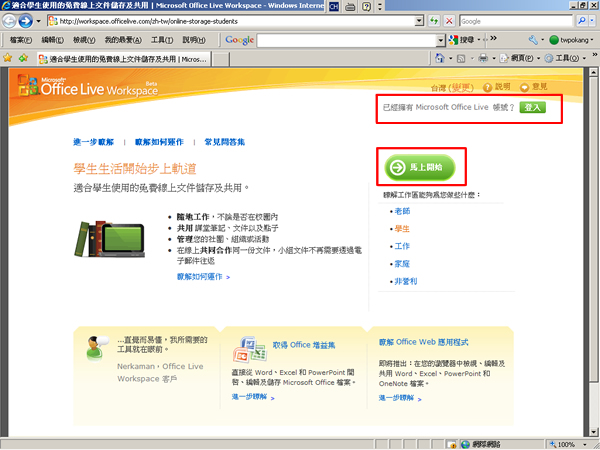Open the 我的最愛(A) menu
This screenshot has height=450, width=600.
coord(123,40)
